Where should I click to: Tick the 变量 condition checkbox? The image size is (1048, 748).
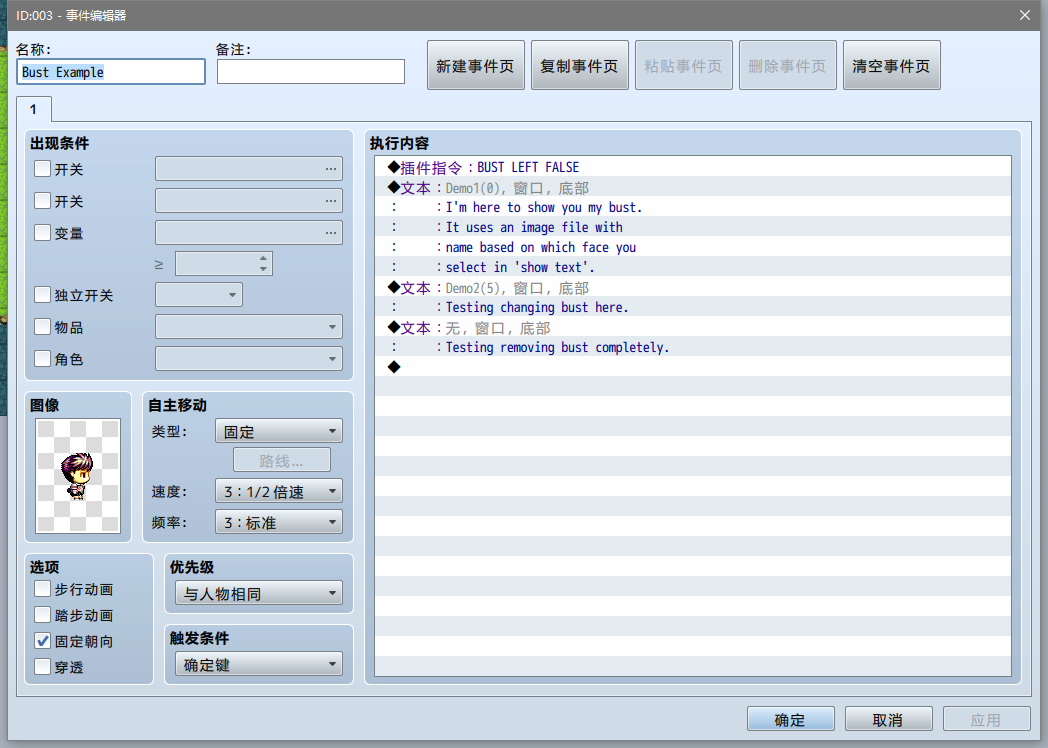pos(42,233)
